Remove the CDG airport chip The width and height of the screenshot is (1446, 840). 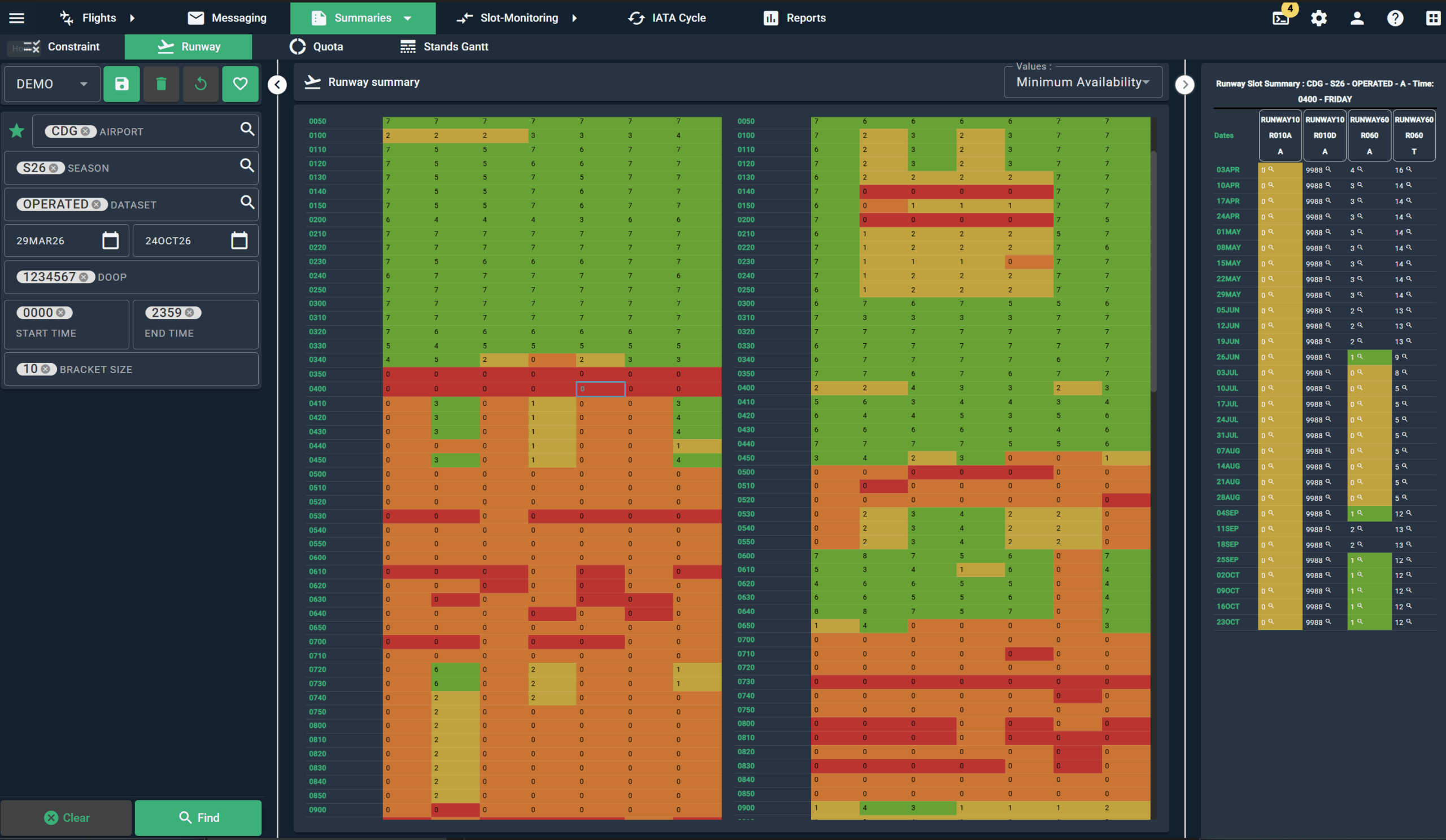[x=85, y=132]
